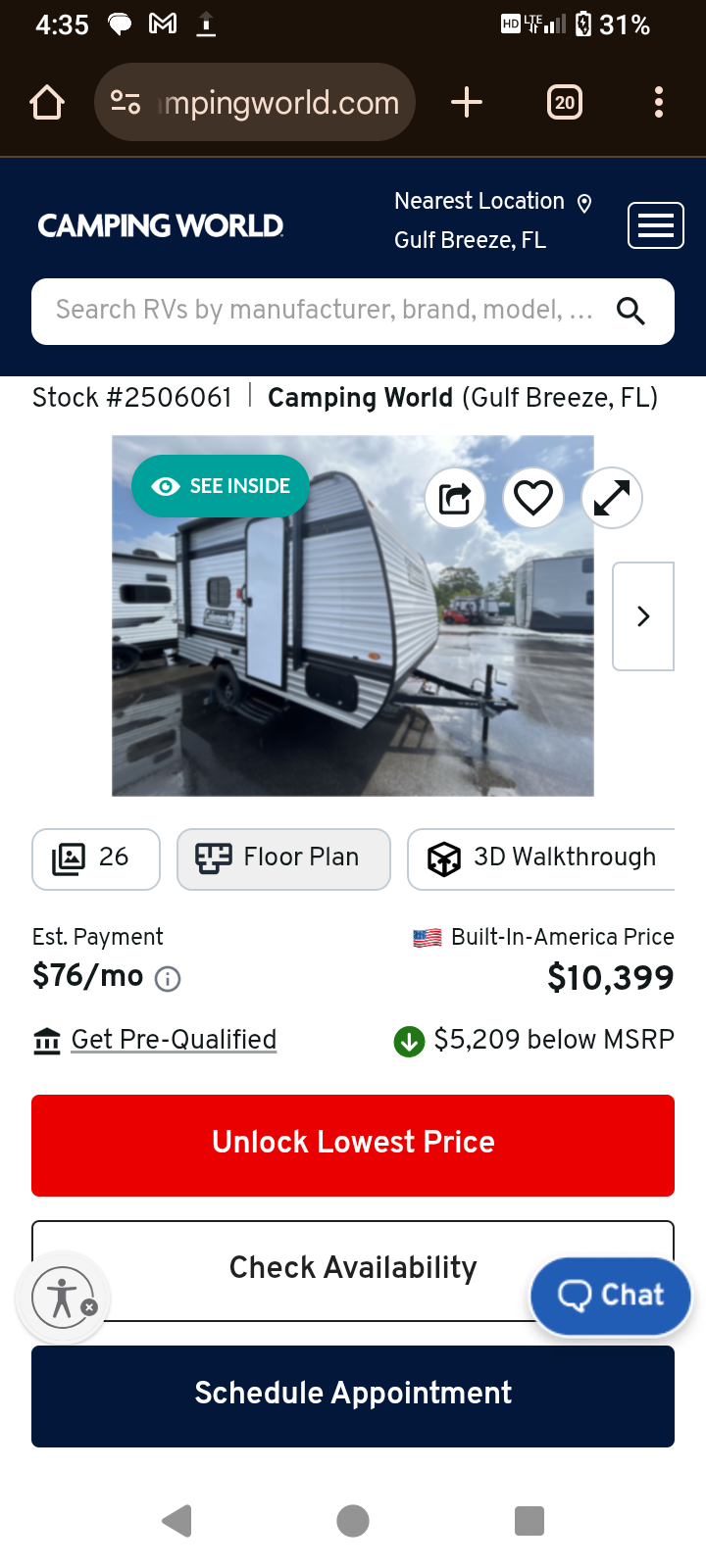Tap the browser home icon
Screen dimensions: 706x1568
pyautogui.click(x=47, y=102)
